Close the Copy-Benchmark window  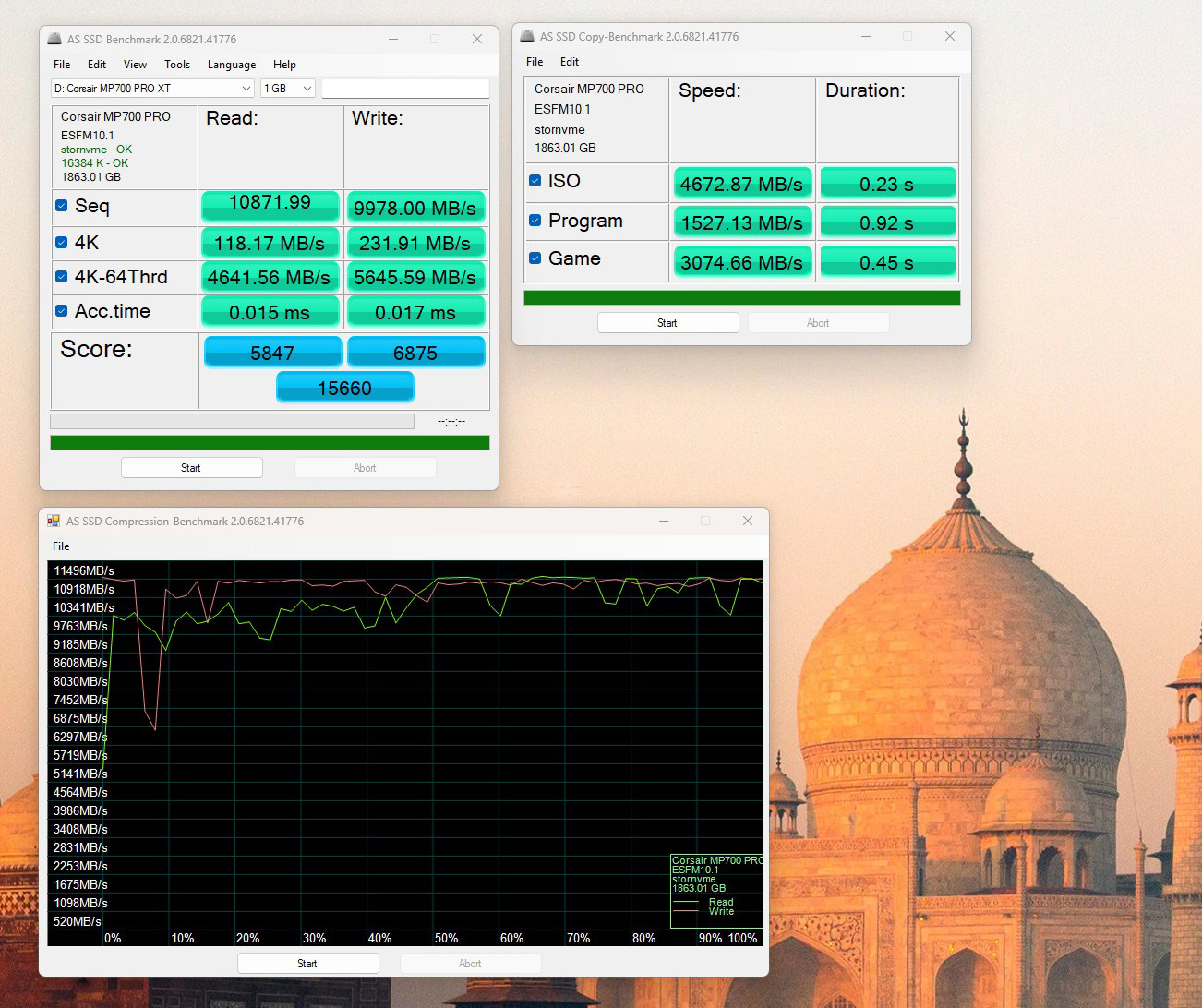pos(949,36)
